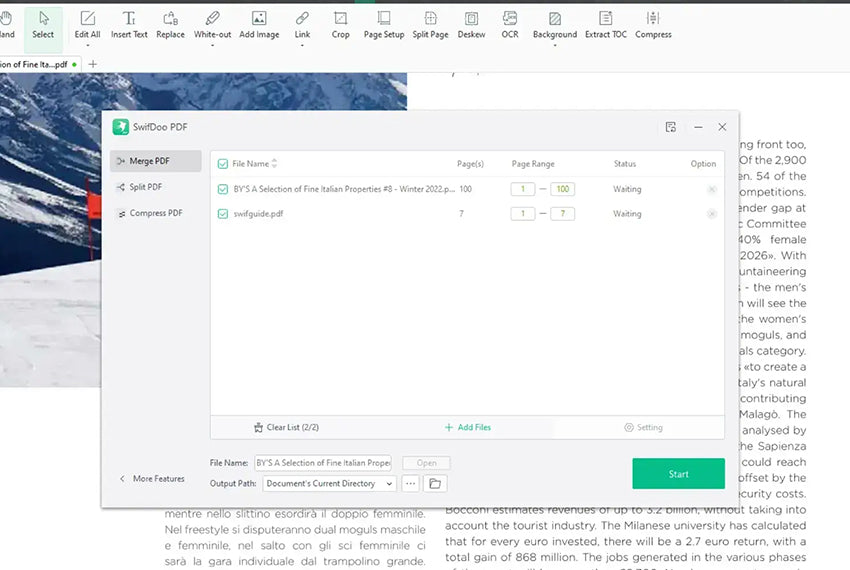Switch to the Compress PDF tab
This screenshot has height=570, width=850.
(155, 213)
